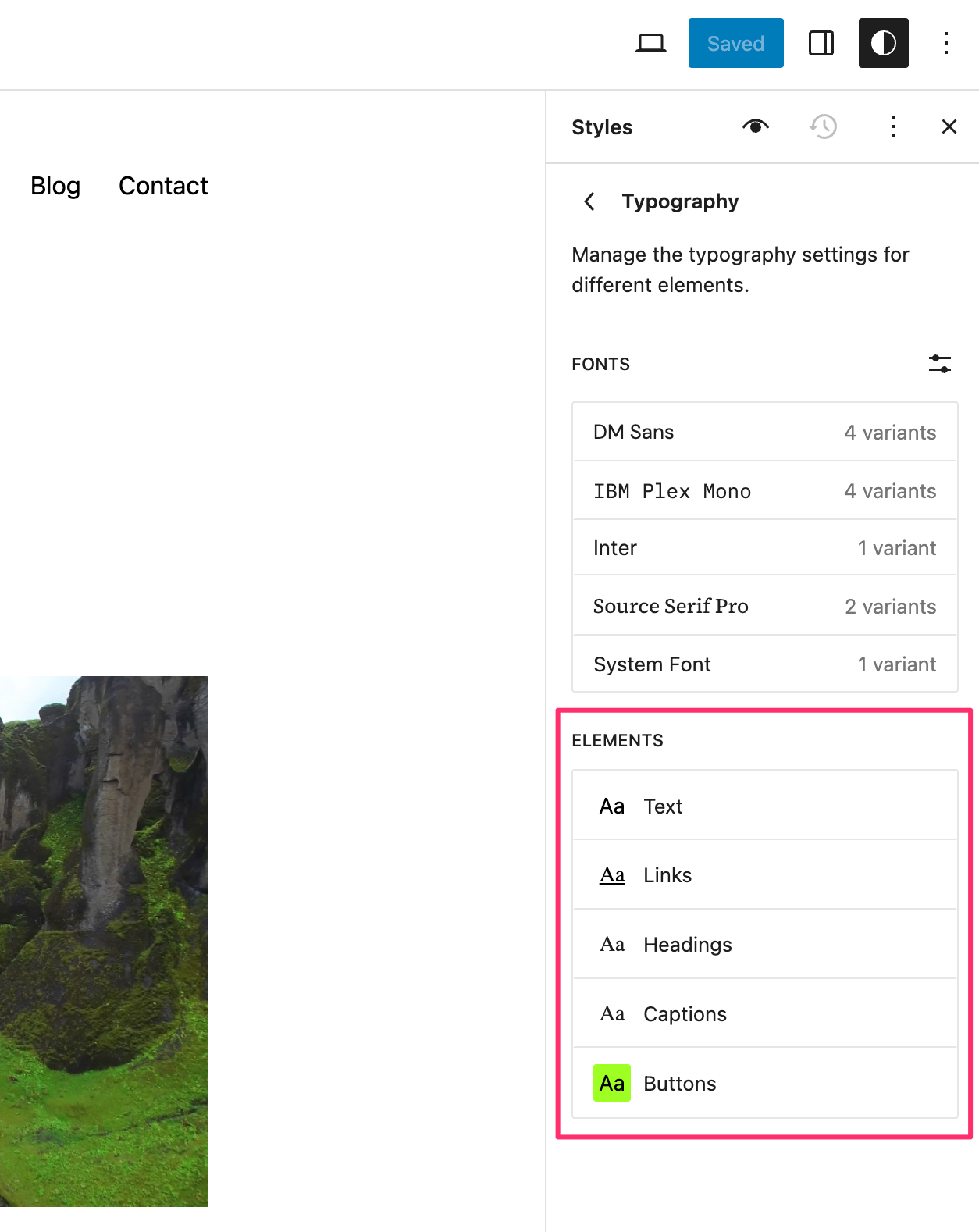The height and width of the screenshot is (1232, 979).
Task: Close the Styles panel
Action: [949, 126]
